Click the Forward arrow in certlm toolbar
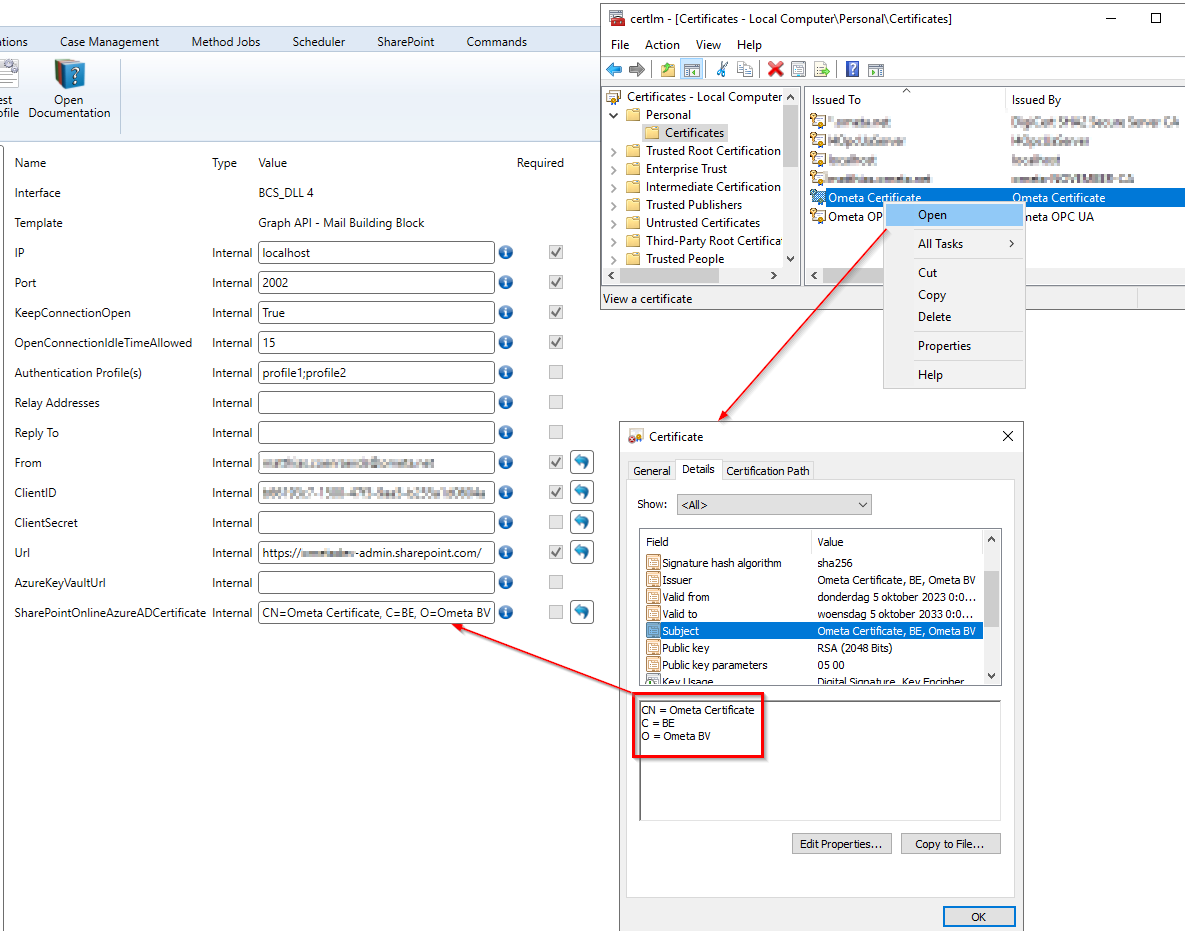The image size is (1185, 931). click(637, 70)
